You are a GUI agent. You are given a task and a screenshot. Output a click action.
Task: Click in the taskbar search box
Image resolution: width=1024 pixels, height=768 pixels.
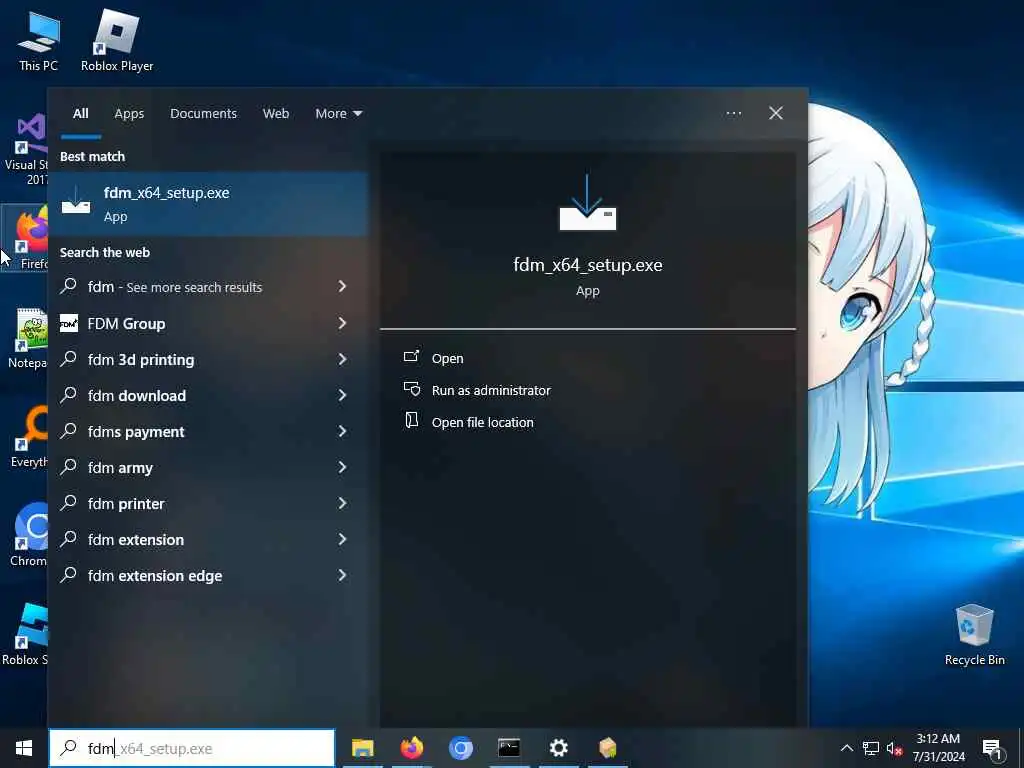[x=192, y=748]
